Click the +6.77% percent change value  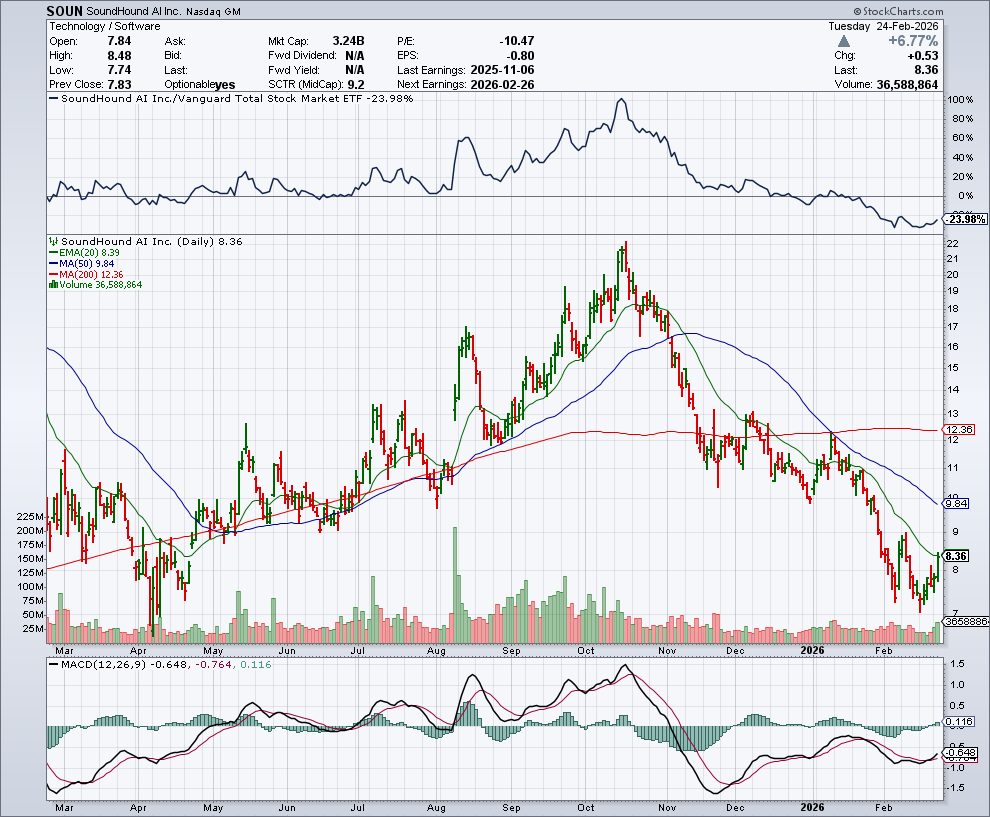(x=913, y=41)
